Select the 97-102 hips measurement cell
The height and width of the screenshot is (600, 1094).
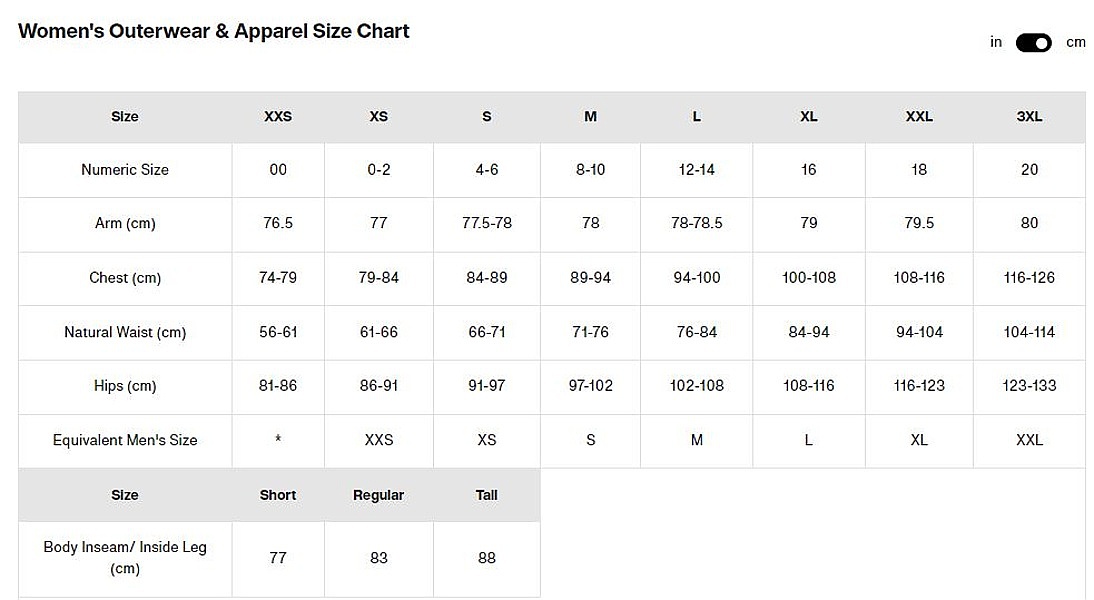[590, 386]
